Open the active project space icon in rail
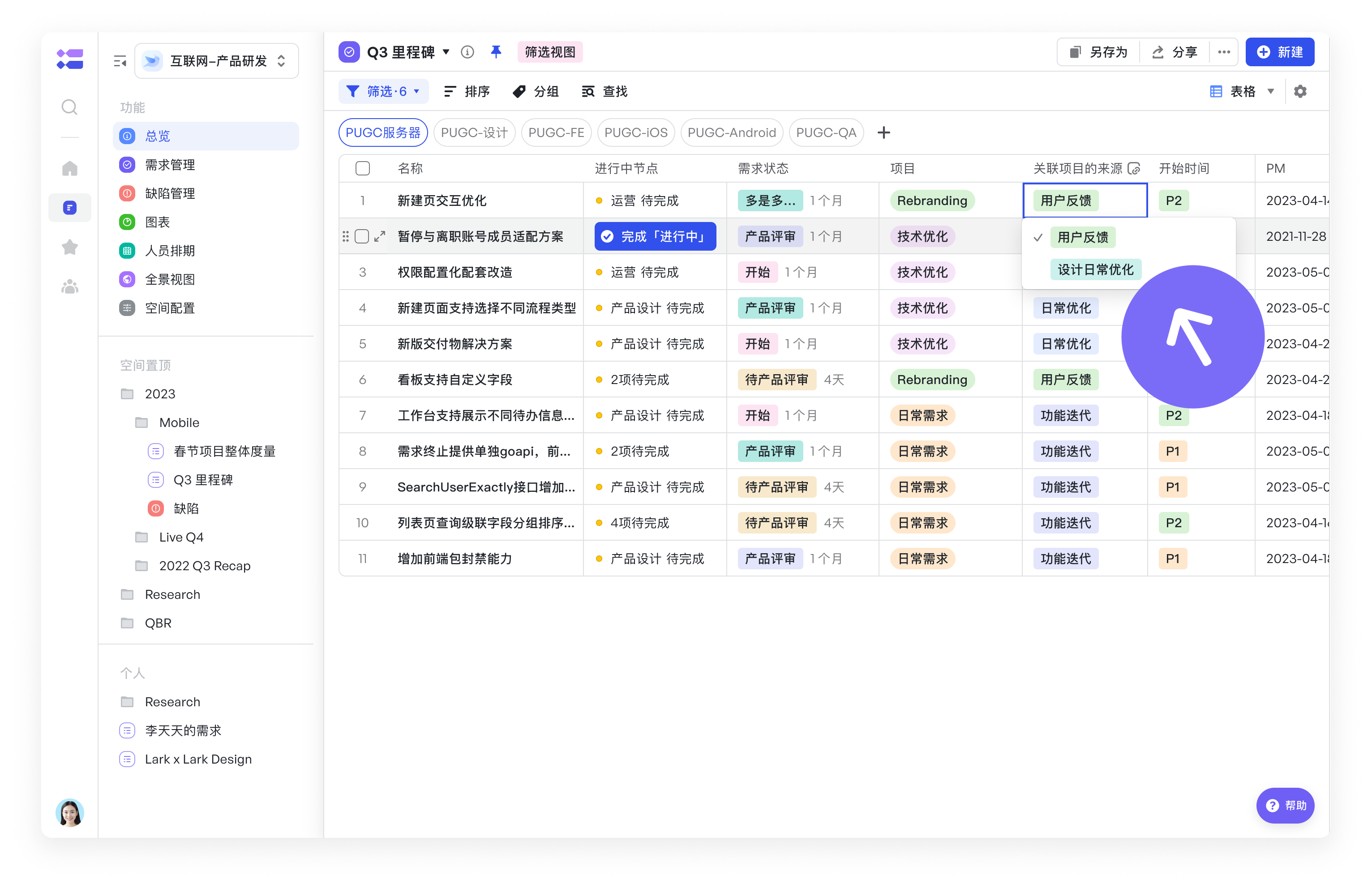Screen dimensions: 1372x888 [70, 207]
